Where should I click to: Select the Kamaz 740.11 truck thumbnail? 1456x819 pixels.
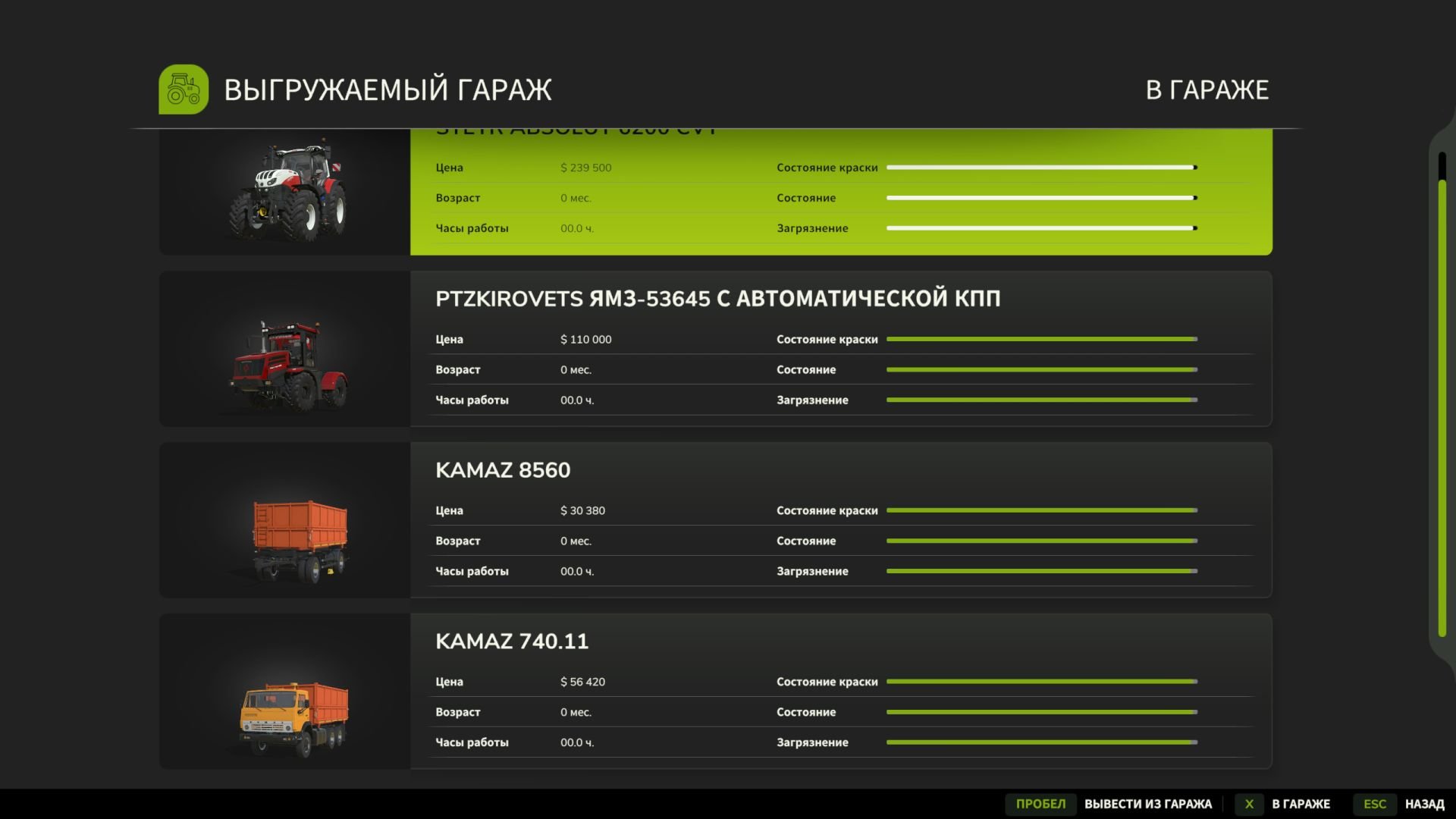point(284,692)
